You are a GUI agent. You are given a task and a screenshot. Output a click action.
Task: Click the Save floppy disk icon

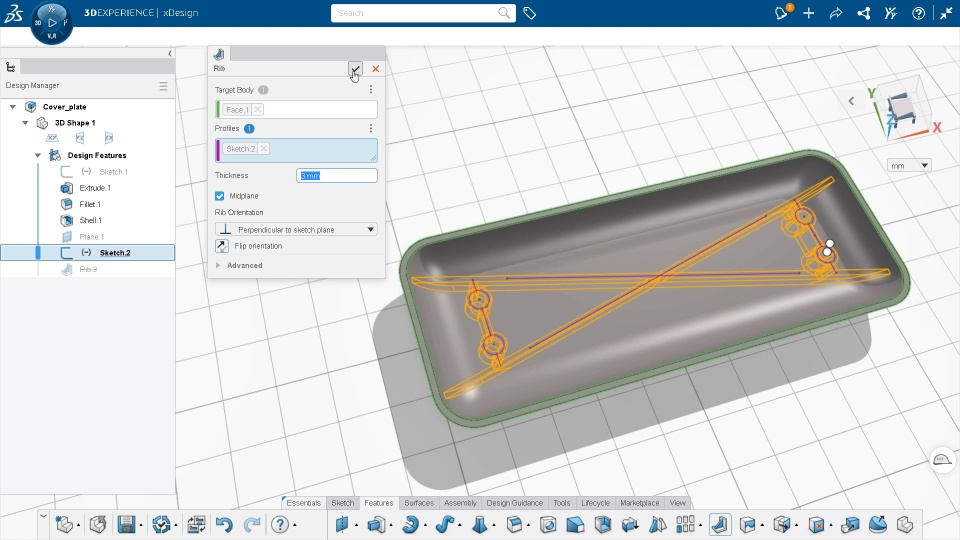[x=127, y=524]
